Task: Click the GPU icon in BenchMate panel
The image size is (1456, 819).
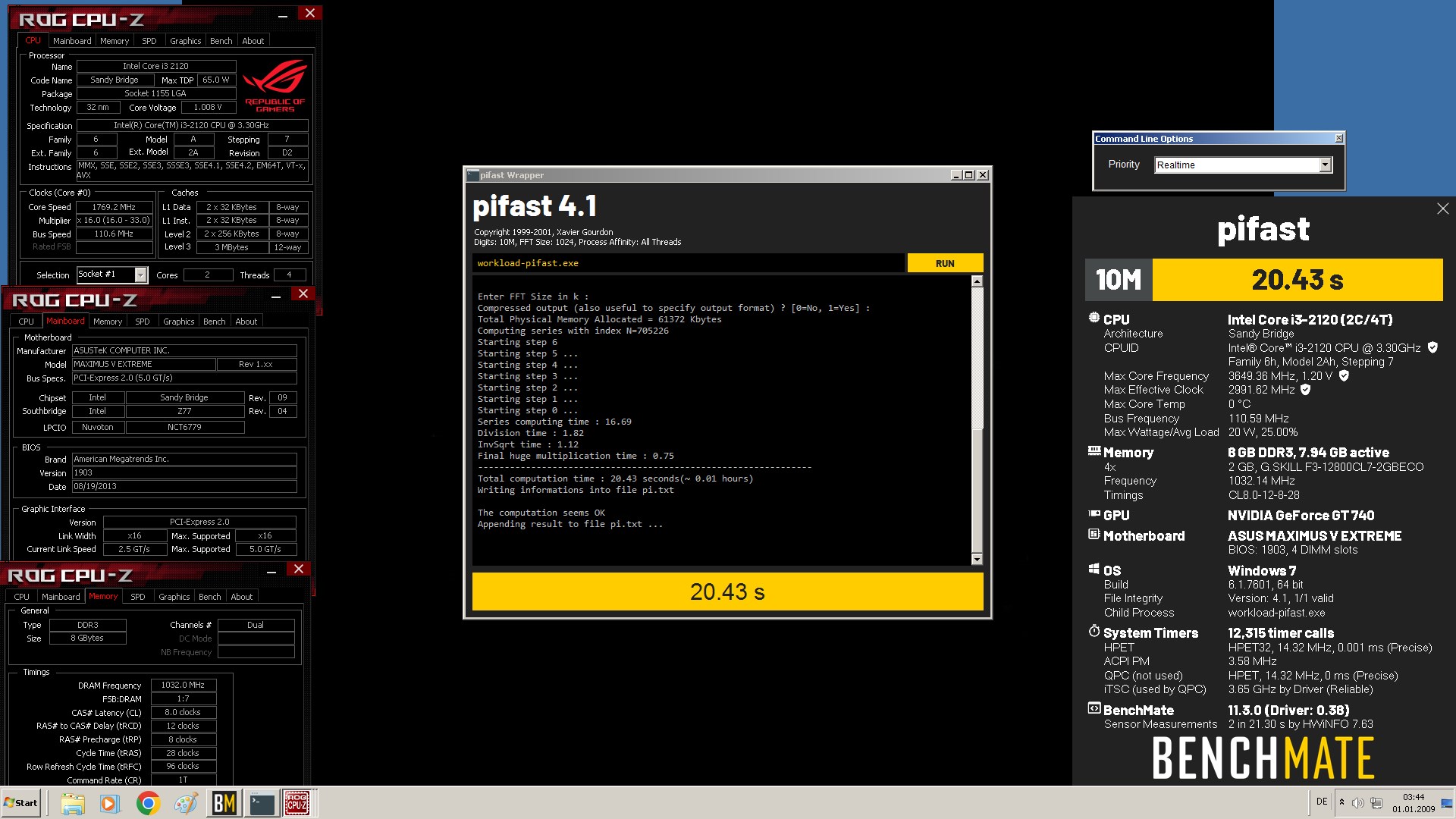Action: pyautogui.click(x=1094, y=514)
